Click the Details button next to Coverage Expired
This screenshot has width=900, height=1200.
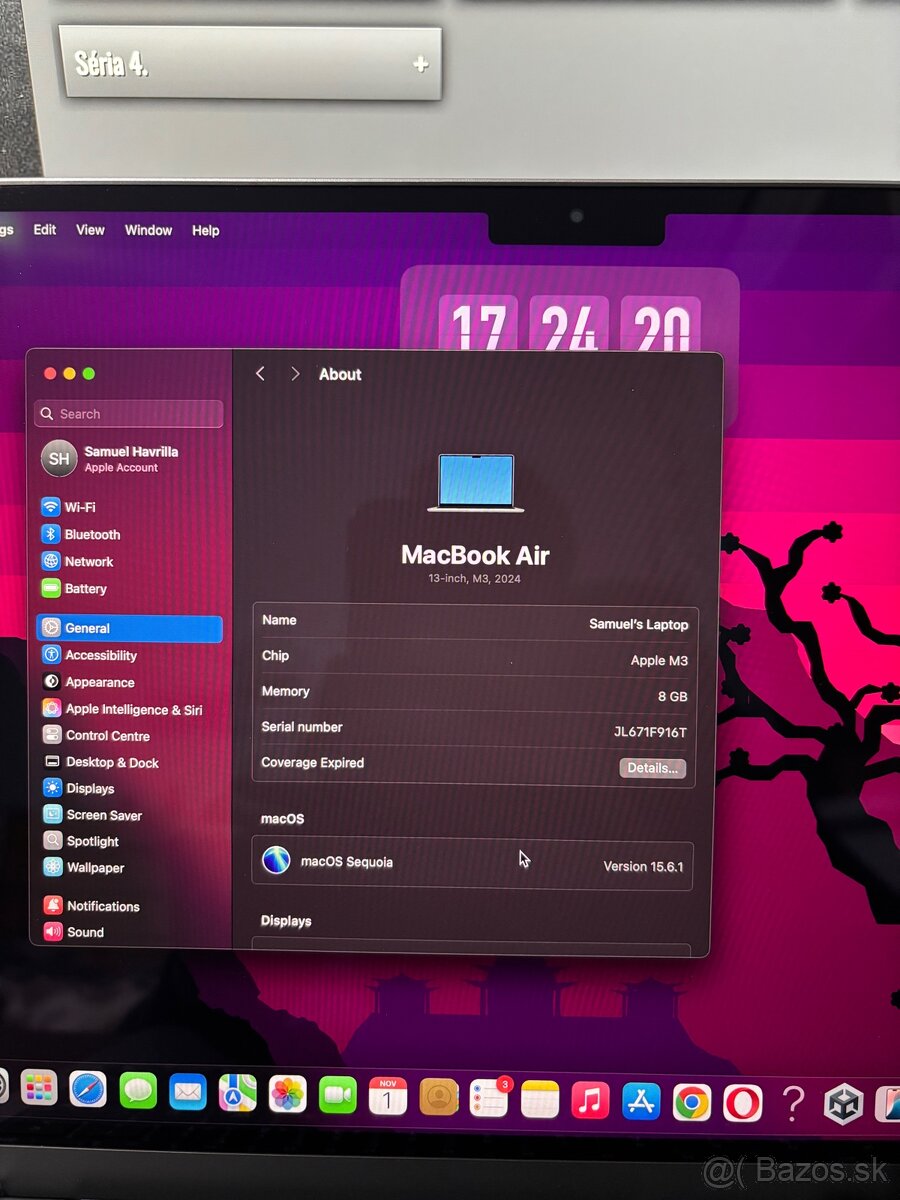tap(653, 768)
